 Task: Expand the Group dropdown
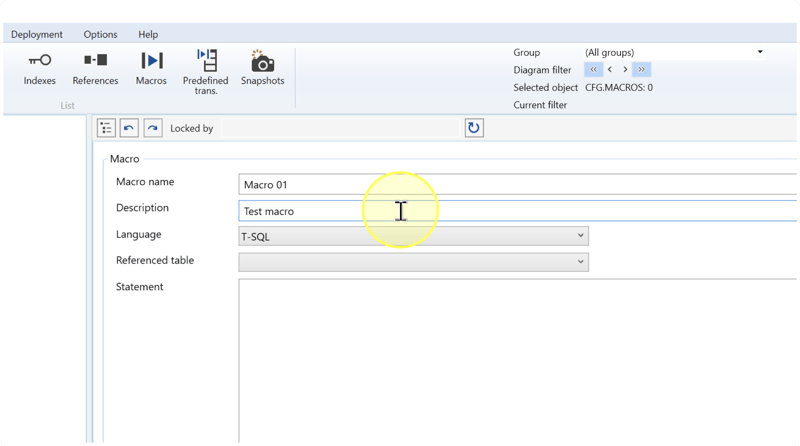pyautogui.click(x=760, y=52)
